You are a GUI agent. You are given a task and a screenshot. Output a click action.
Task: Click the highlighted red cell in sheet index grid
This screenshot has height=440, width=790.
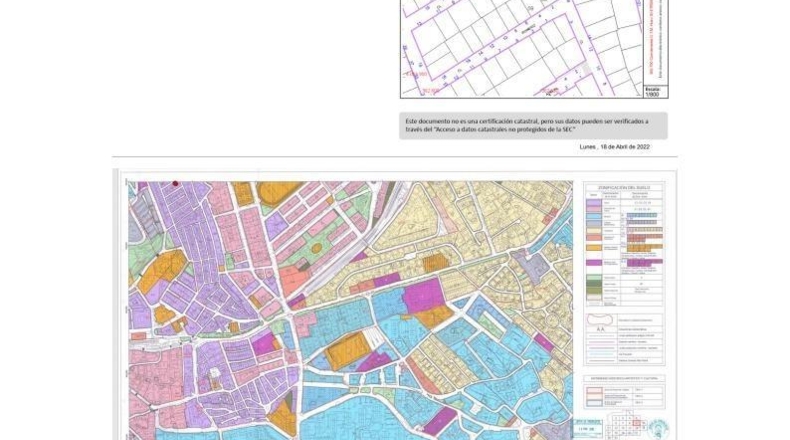pyautogui.click(x=637, y=423)
